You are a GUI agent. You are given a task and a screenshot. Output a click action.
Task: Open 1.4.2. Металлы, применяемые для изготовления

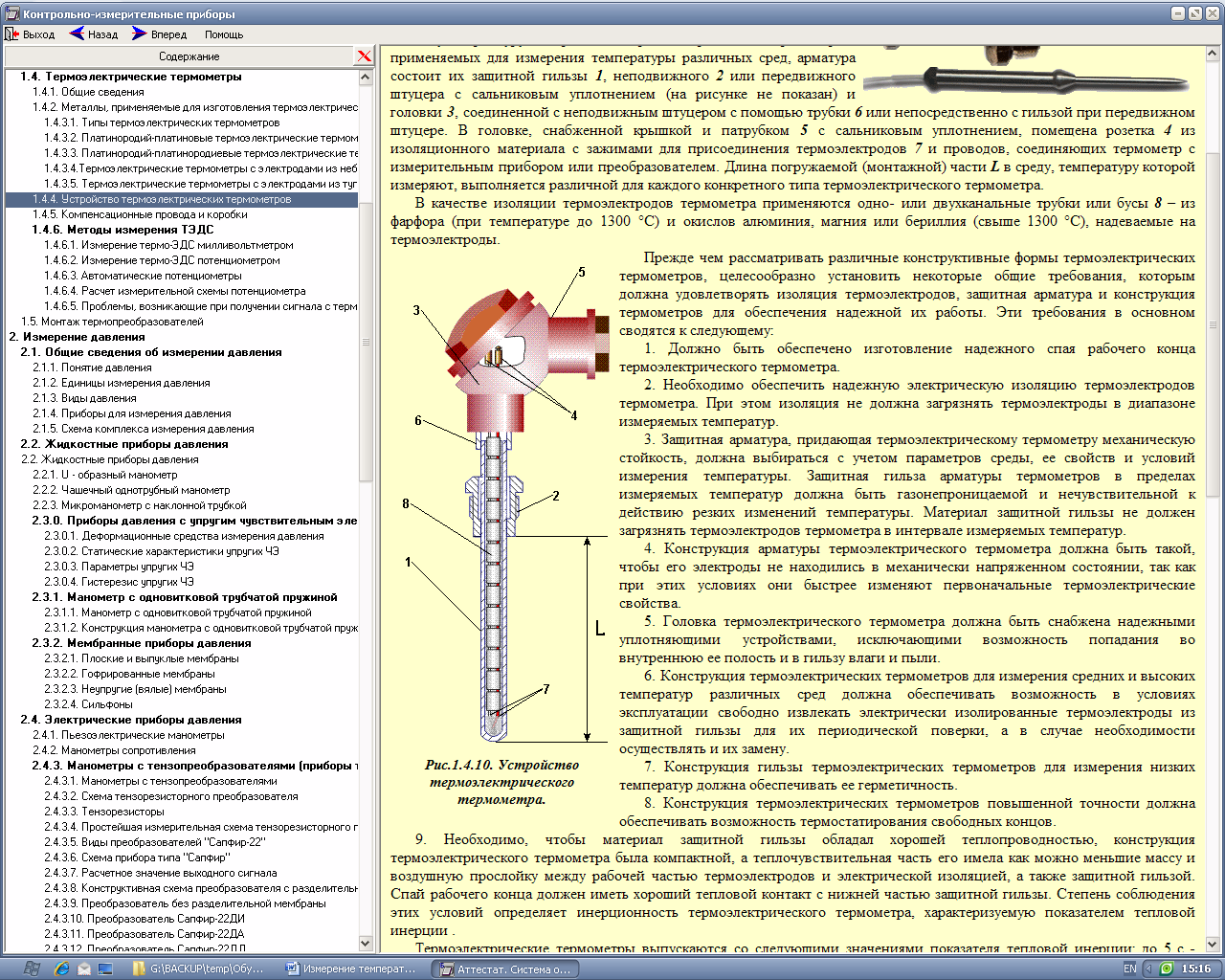(195, 107)
